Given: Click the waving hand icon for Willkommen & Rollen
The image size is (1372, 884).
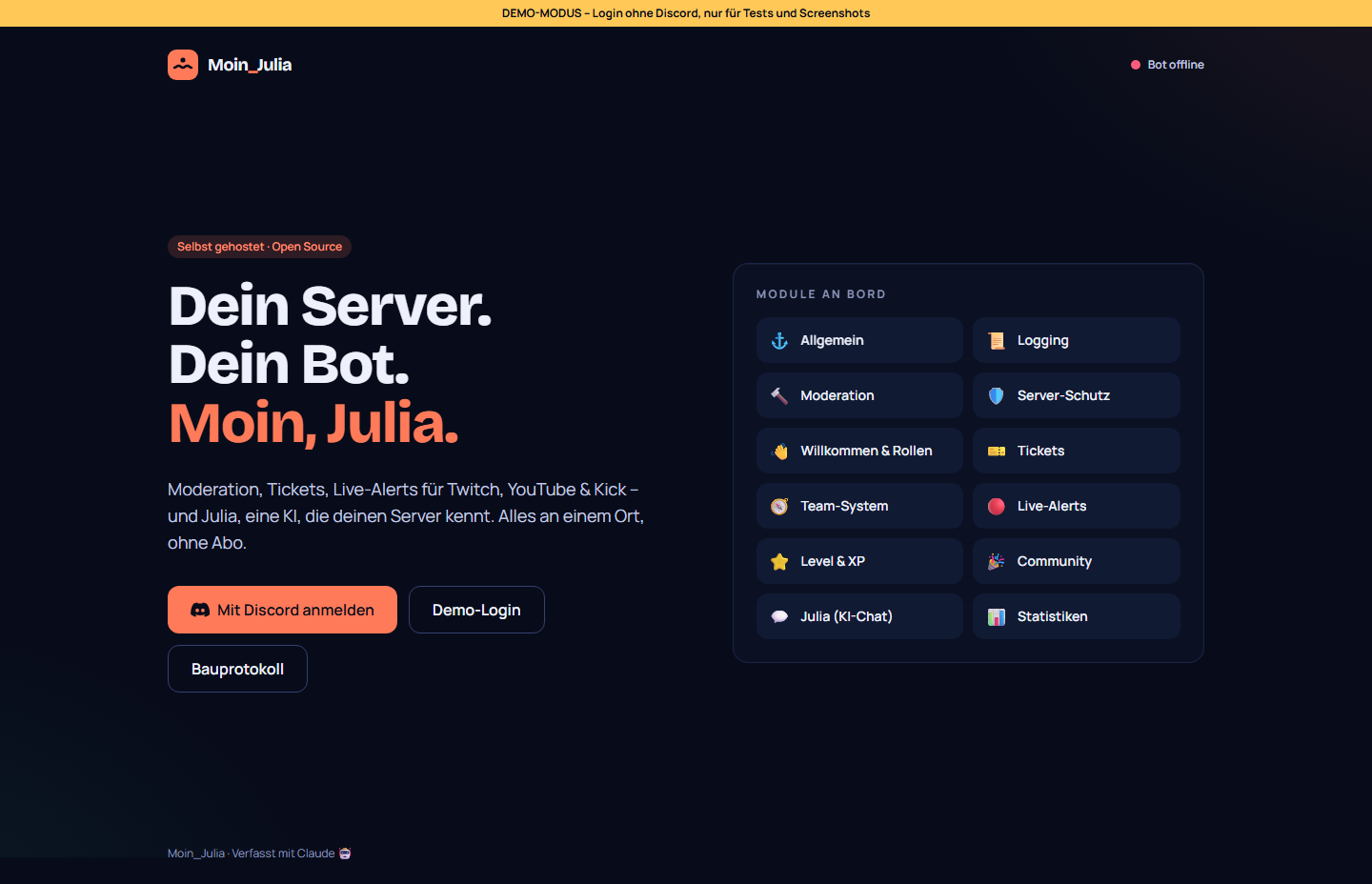Looking at the screenshot, I should pyautogui.click(x=779, y=452).
